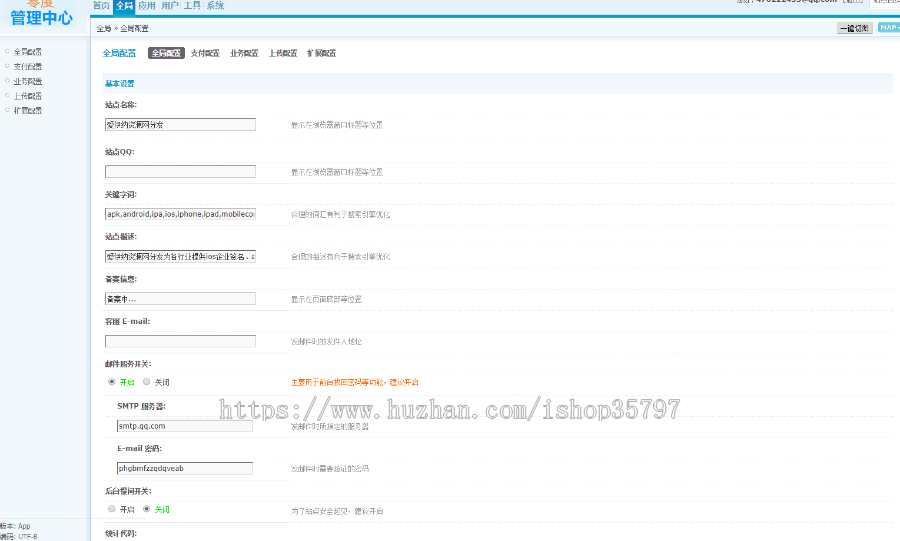Select 支付配置 in the left sidebar
The width and height of the screenshot is (900, 541).
click(x=28, y=66)
